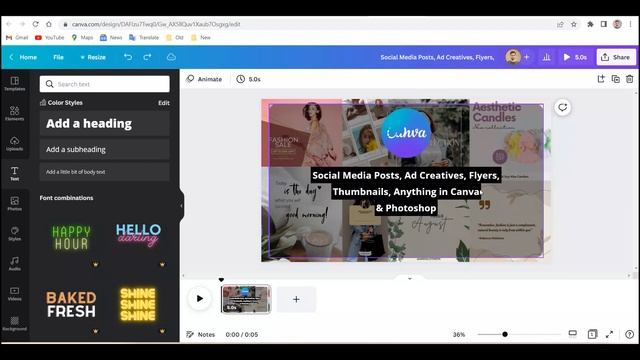Click the zoom slider handle
Screen dimensions: 640x360
[505, 334]
